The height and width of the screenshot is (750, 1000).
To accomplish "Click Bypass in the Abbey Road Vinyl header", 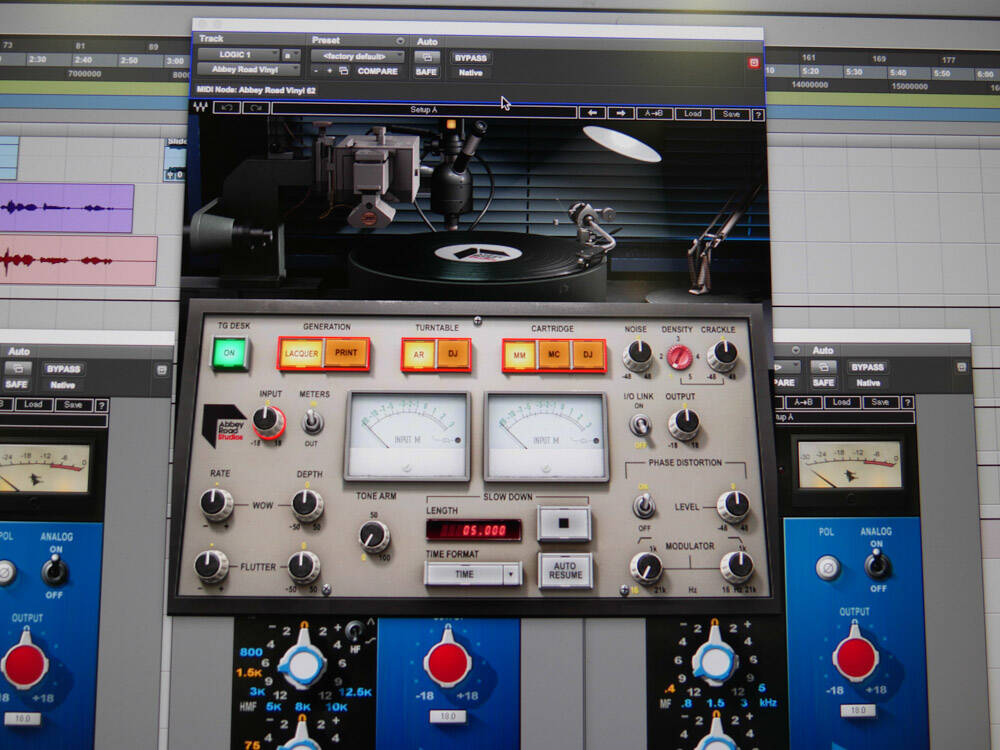I will pos(471,58).
